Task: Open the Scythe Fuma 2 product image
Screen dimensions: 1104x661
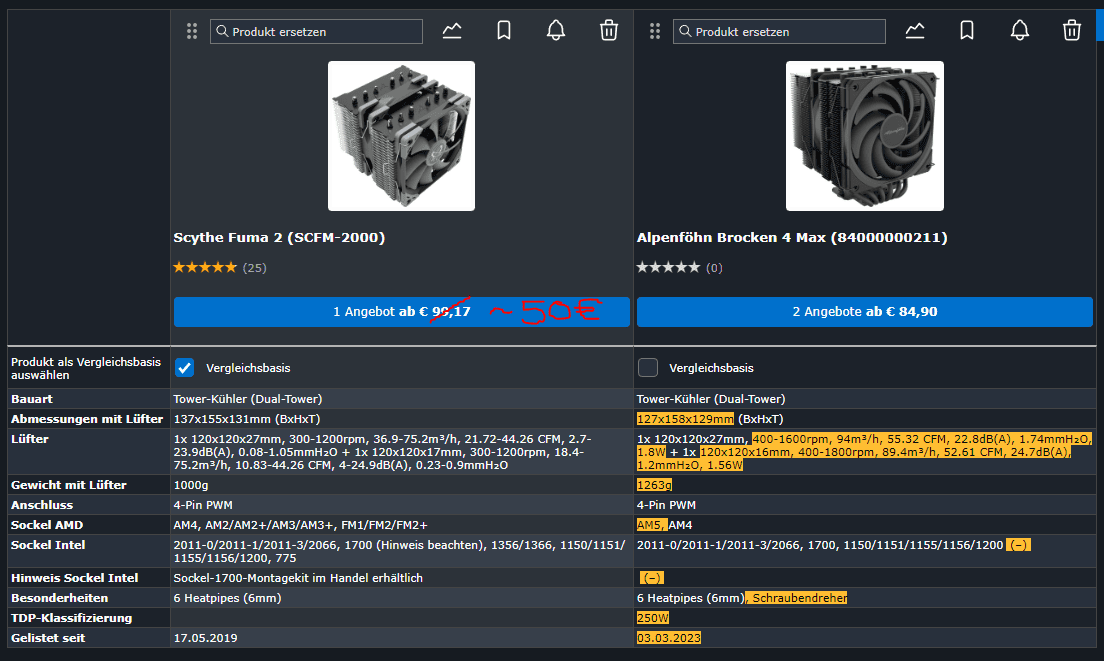Action: [401, 136]
